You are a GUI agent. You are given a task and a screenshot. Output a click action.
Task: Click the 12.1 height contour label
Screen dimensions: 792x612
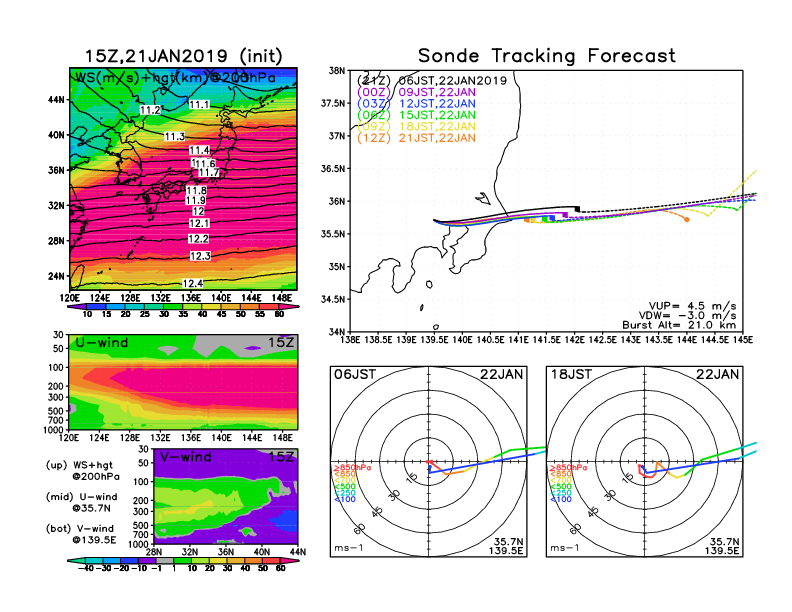[x=199, y=223]
